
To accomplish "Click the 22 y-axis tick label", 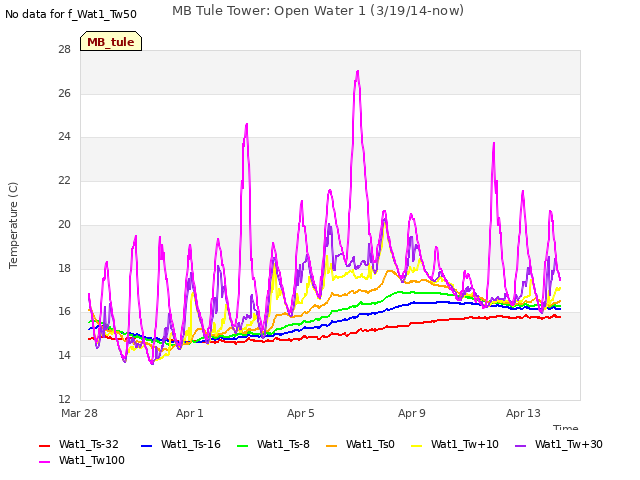I will pos(64,180).
